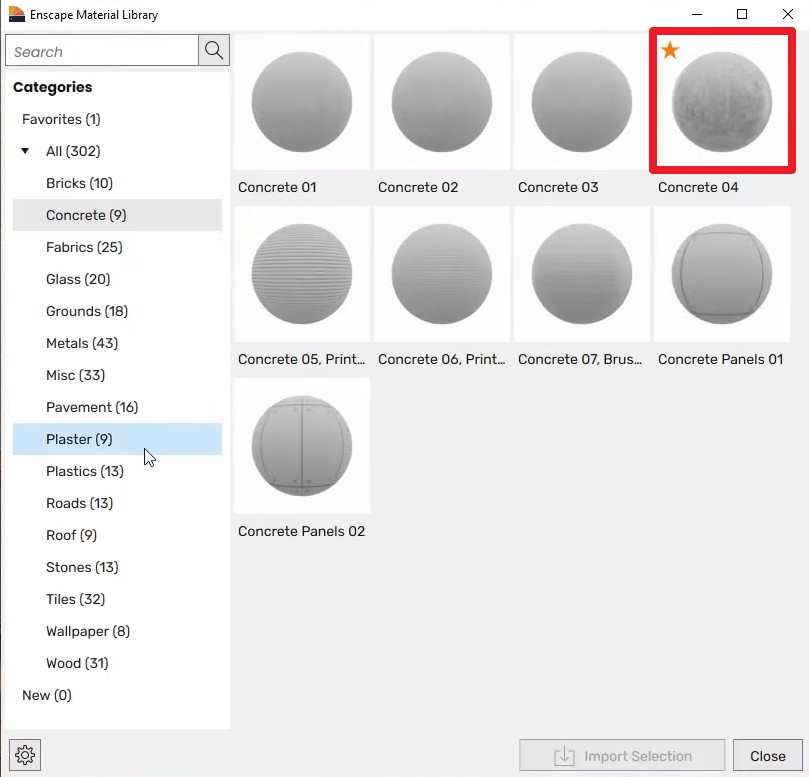This screenshot has height=777, width=809.
Task: Maximize the Enscape Material Library window
Action: point(742,14)
